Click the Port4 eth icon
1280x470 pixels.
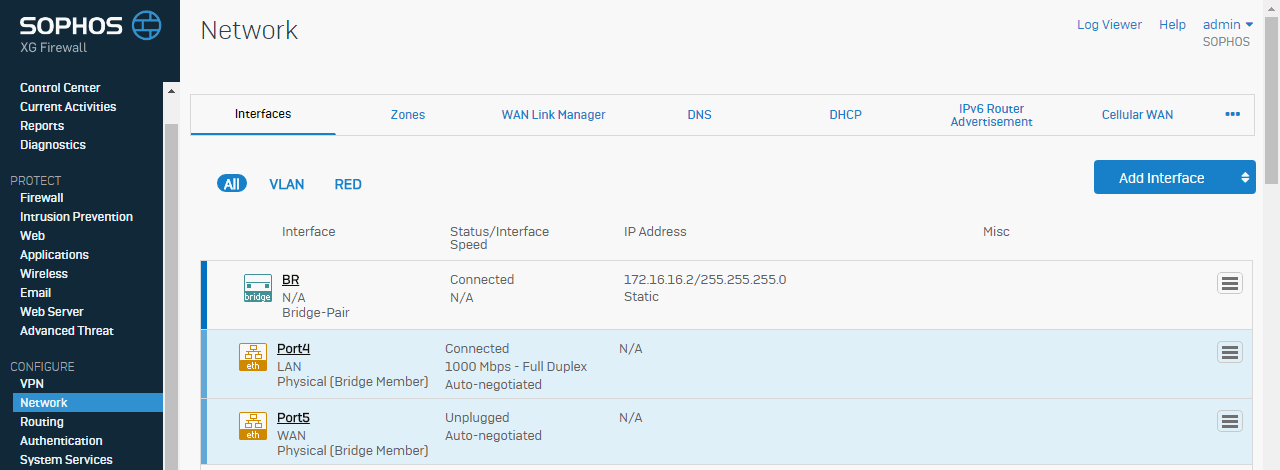(x=253, y=357)
